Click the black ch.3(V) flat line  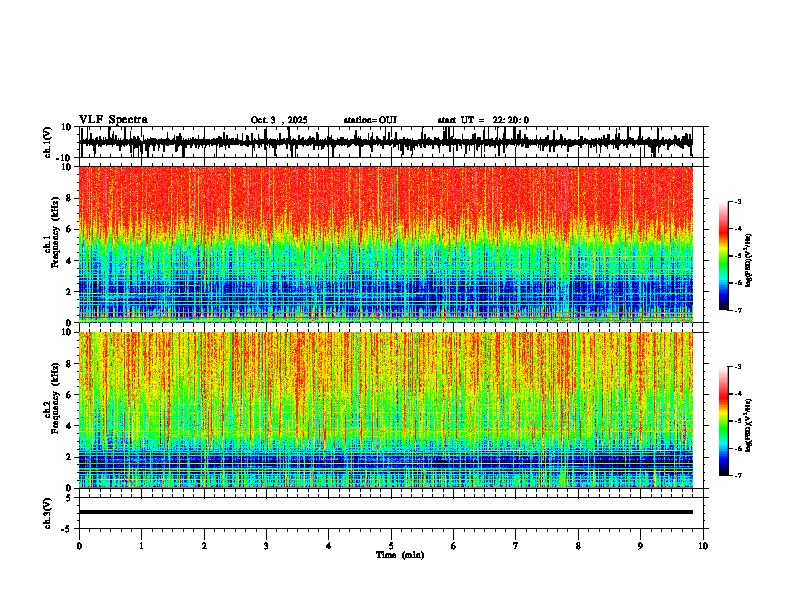tap(385, 512)
